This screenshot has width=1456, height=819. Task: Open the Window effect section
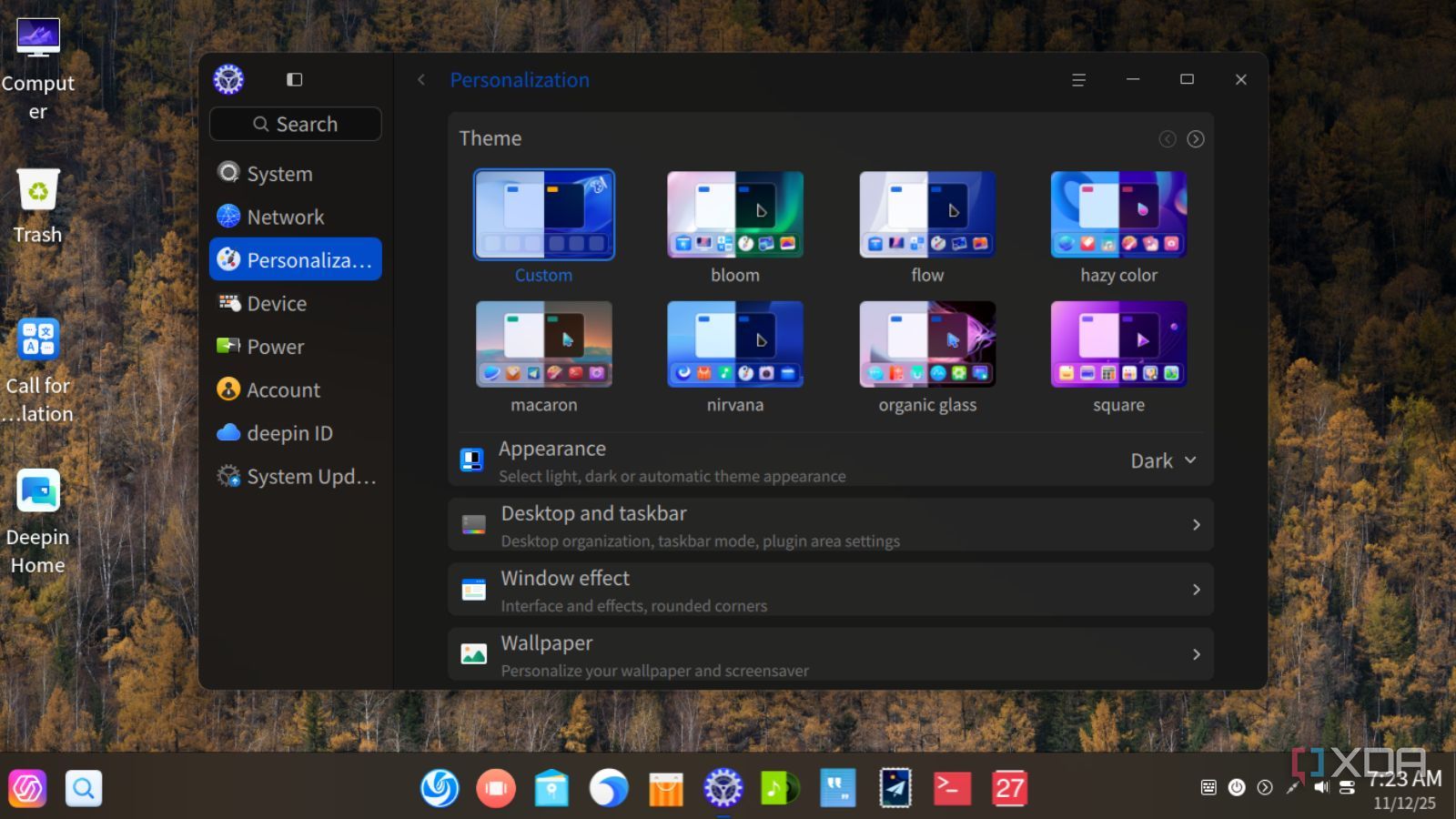(830, 590)
